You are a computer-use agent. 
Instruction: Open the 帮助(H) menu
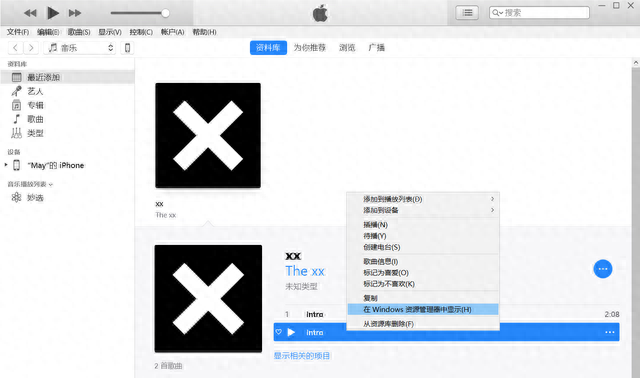(204, 32)
